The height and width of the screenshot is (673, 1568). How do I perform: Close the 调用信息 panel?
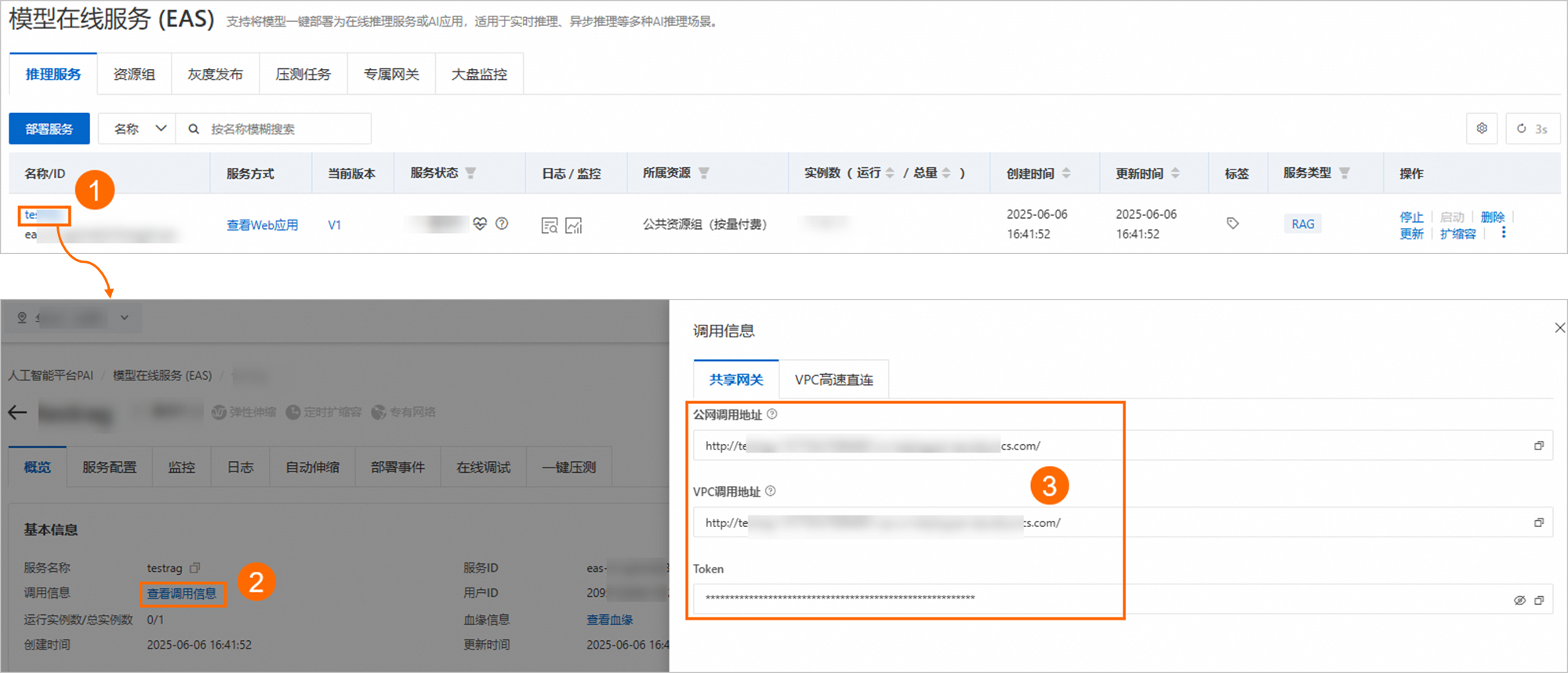point(1559,328)
